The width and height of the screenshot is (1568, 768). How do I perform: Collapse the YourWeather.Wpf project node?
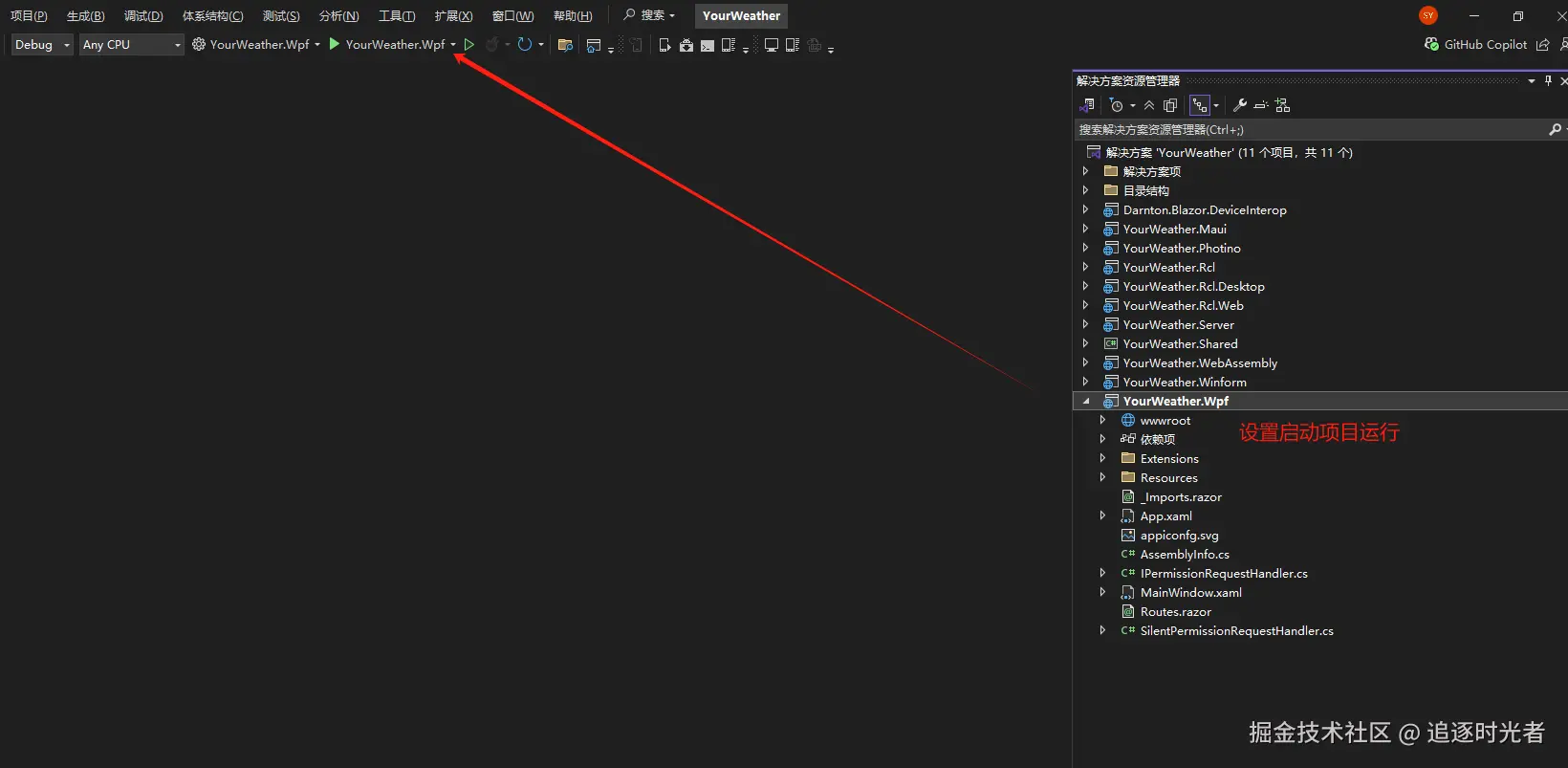pyautogui.click(x=1086, y=402)
